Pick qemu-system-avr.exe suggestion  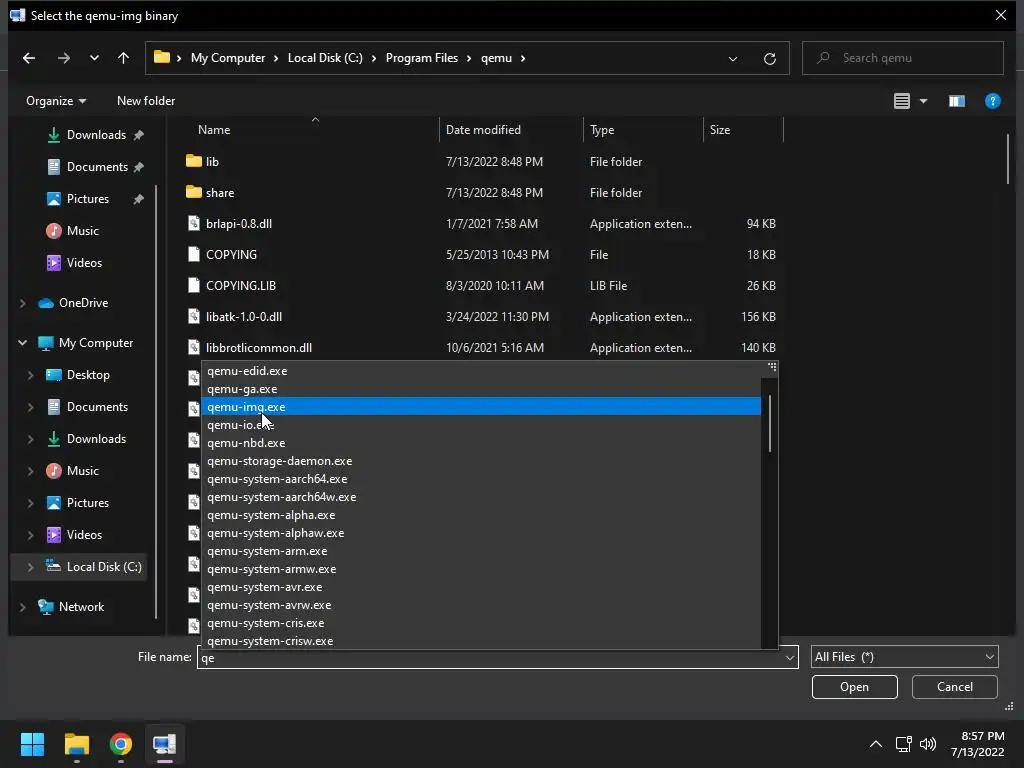[x=481, y=587]
